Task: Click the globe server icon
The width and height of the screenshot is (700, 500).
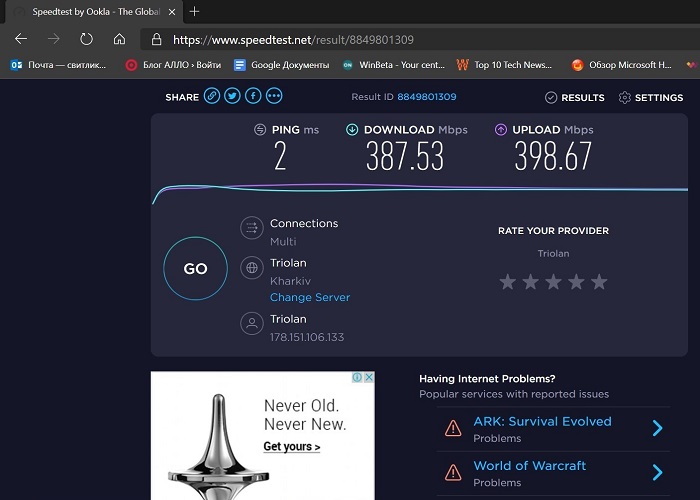Action: pos(252,267)
